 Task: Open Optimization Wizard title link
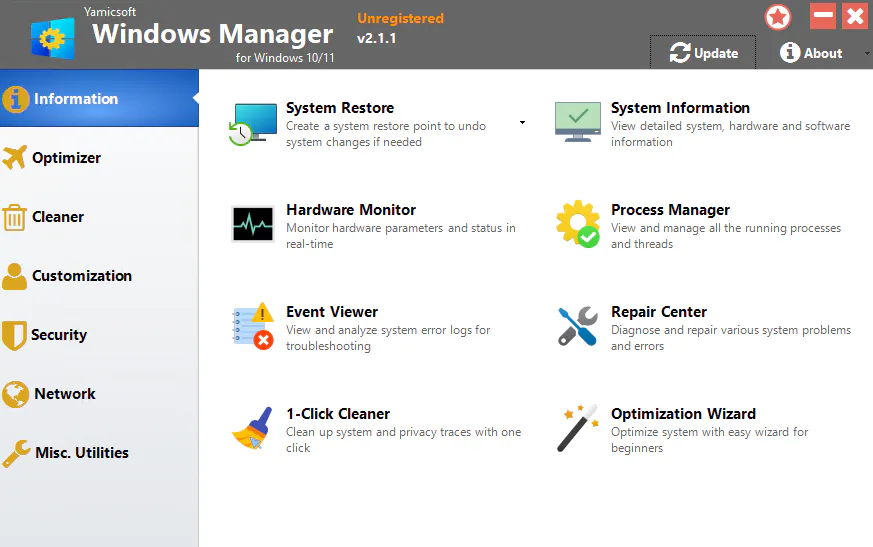tap(683, 414)
